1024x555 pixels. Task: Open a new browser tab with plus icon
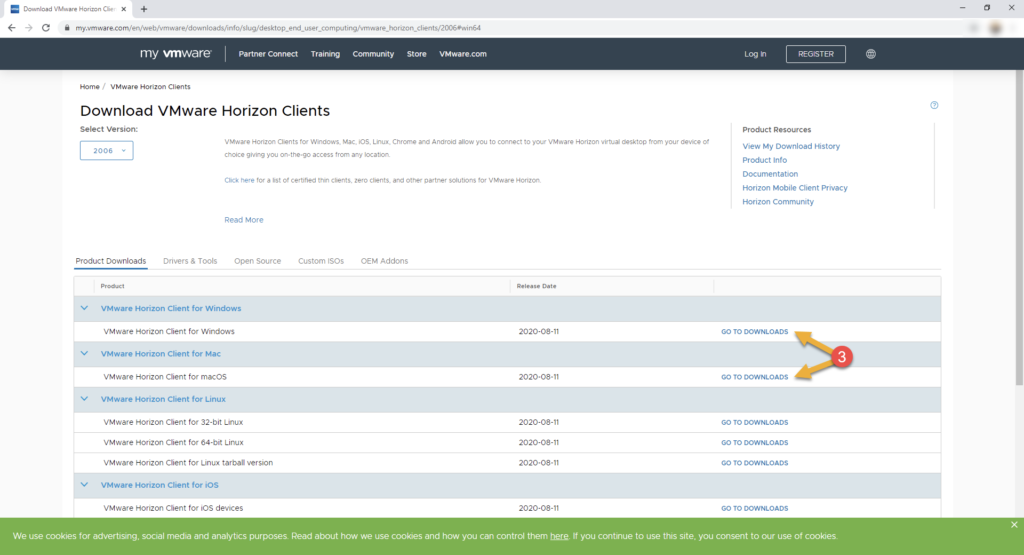click(144, 9)
